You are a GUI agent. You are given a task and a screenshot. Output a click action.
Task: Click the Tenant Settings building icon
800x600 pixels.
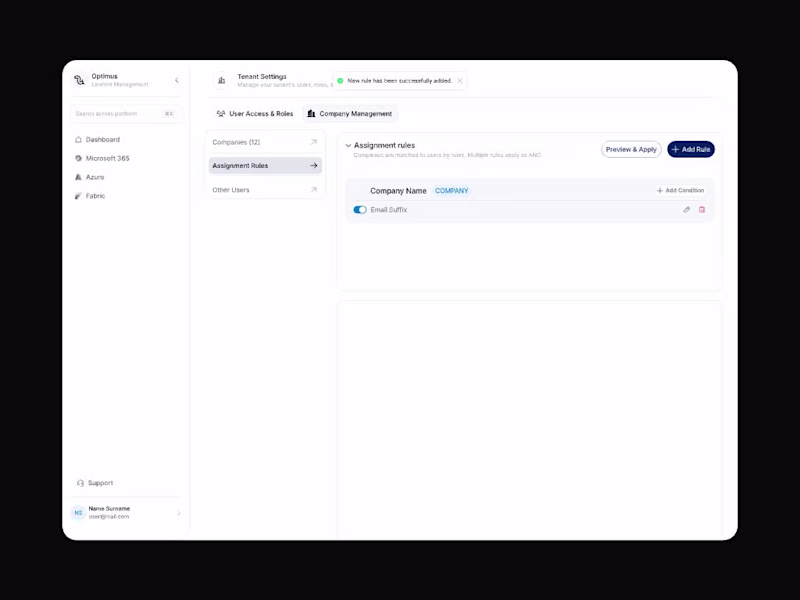point(221,81)
